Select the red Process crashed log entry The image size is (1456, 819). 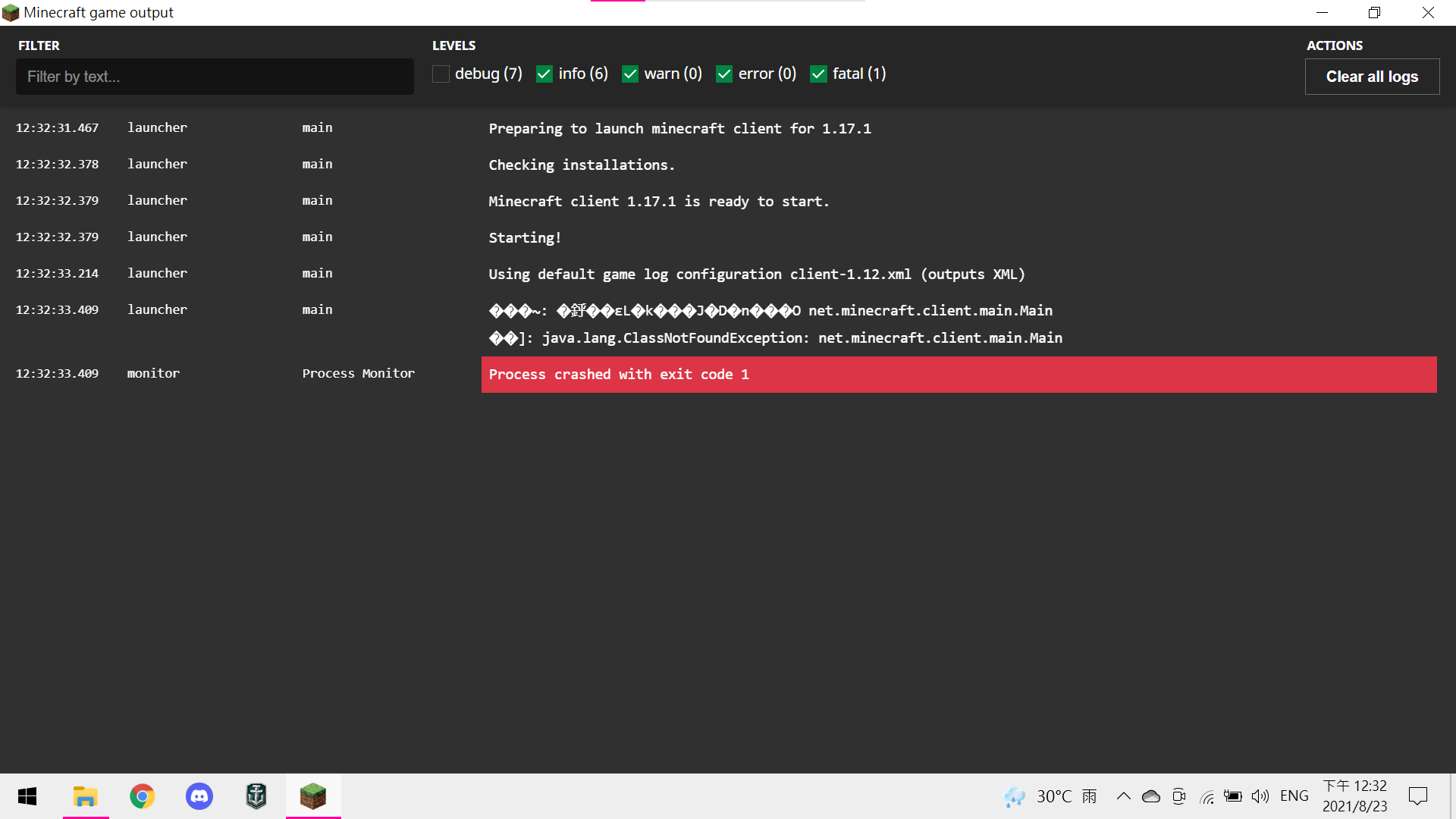click(958, 375)
